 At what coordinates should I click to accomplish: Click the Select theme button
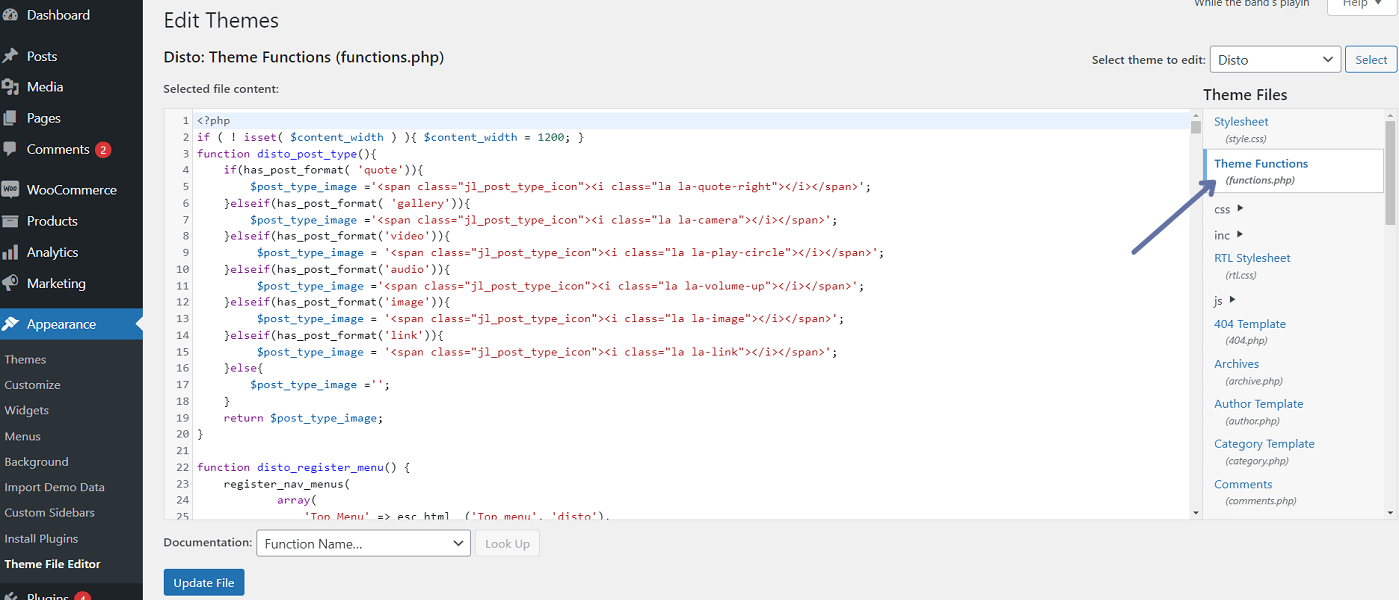point(1371,59)
